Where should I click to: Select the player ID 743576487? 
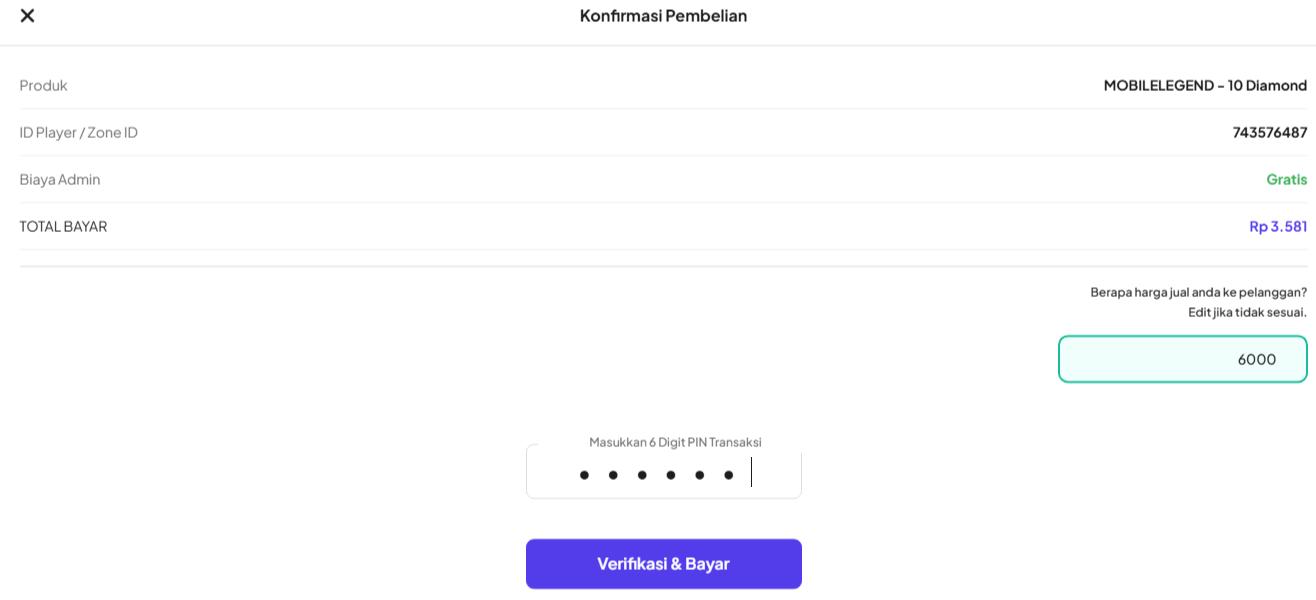1269,133
